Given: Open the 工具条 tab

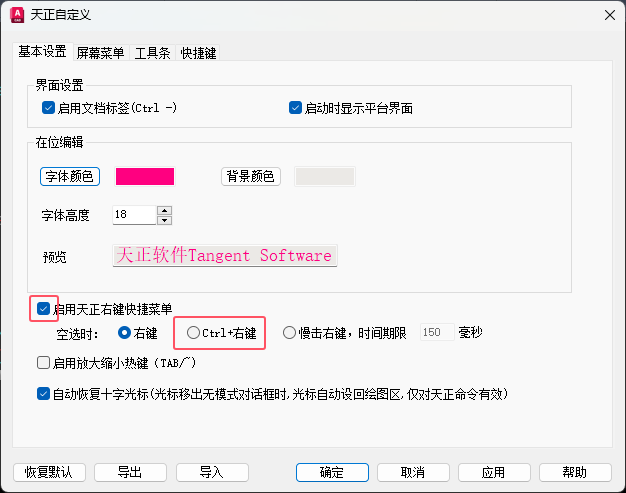Looking at the screenshot, I should [152, 52].
